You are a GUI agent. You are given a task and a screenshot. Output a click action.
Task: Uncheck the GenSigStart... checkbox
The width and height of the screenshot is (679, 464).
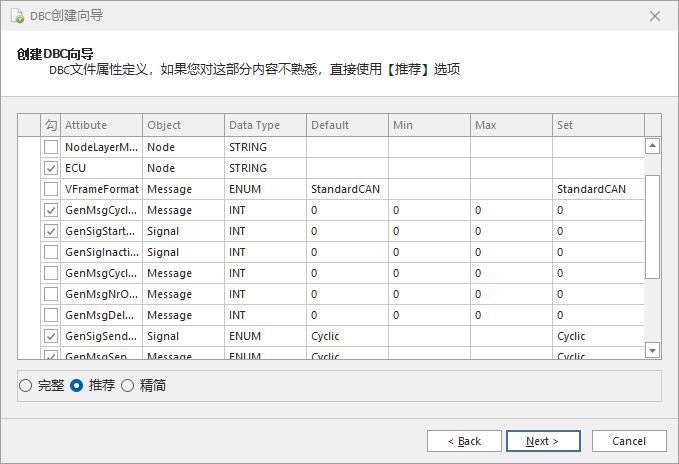(x=51, y=231)
